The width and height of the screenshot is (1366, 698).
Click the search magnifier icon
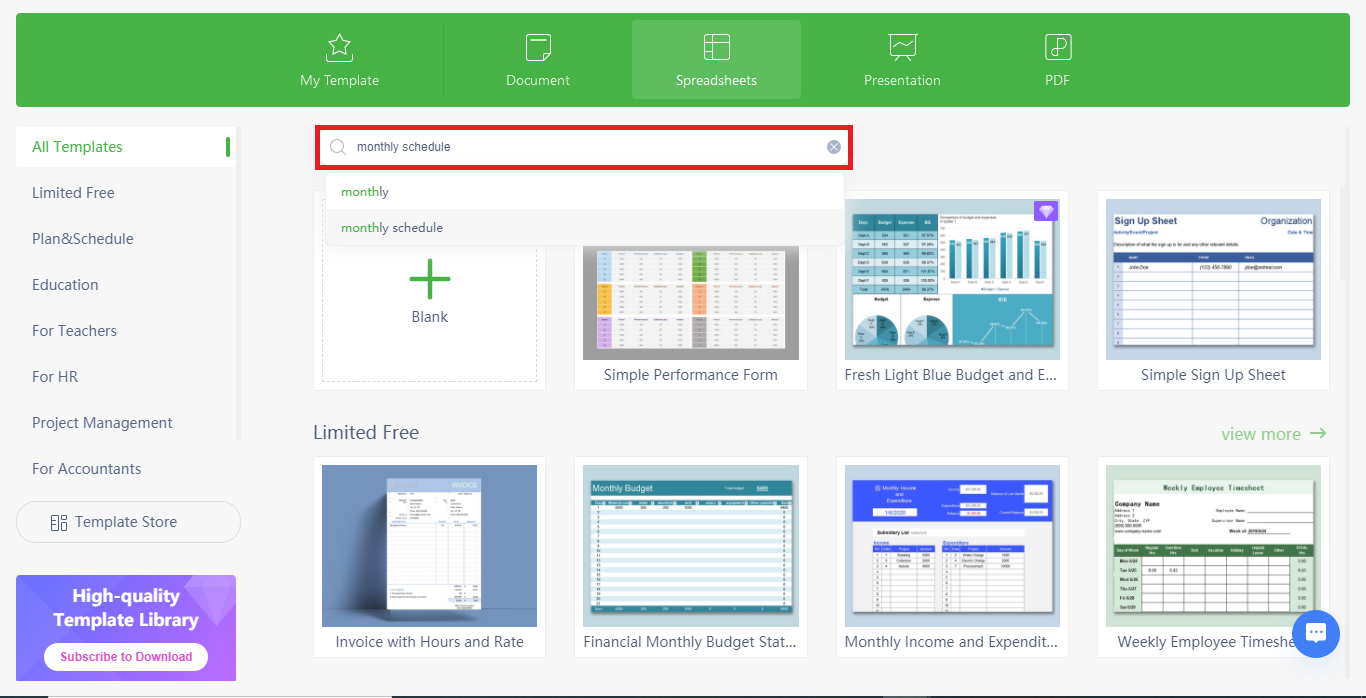[338, 147]
